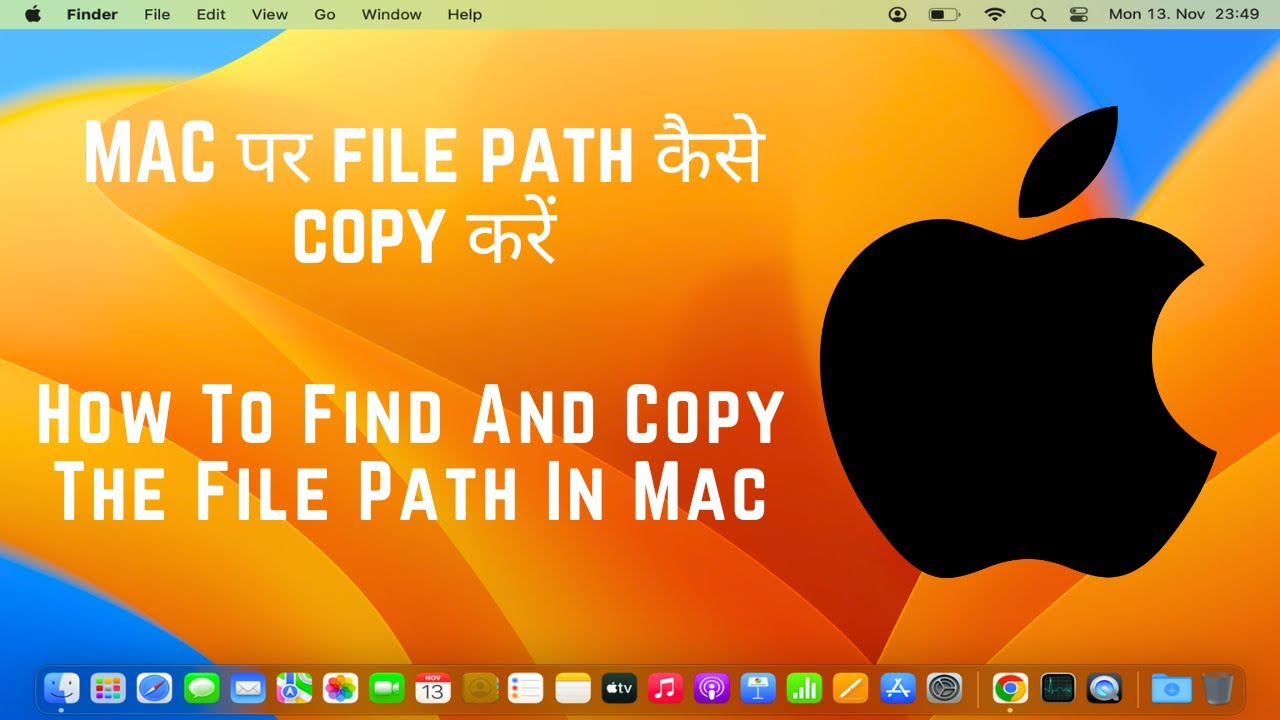Open the Edit menu
This screenshot has width=1280, height=720.
tap(211, 14)
